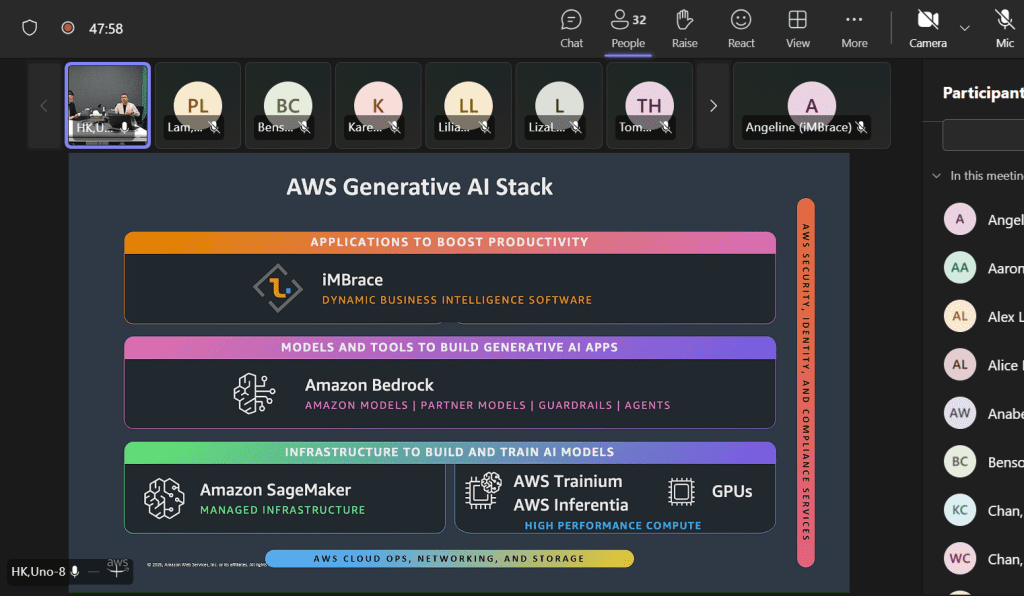Viewport: 1024px width, 596px height.
Task: Collapse the 'In this meeting' list
Action: [937, 176]
